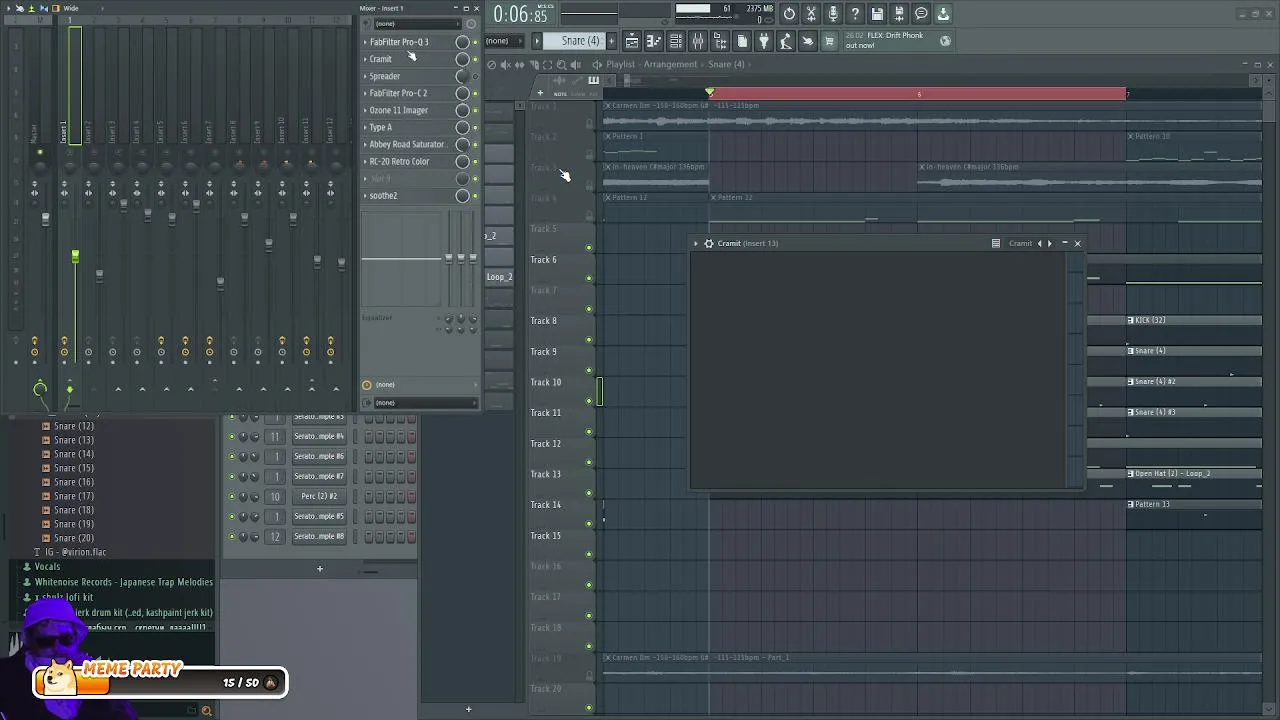
Task: Toggle Ozone 11 Imager enable LED
Action: tap(475, 110)
